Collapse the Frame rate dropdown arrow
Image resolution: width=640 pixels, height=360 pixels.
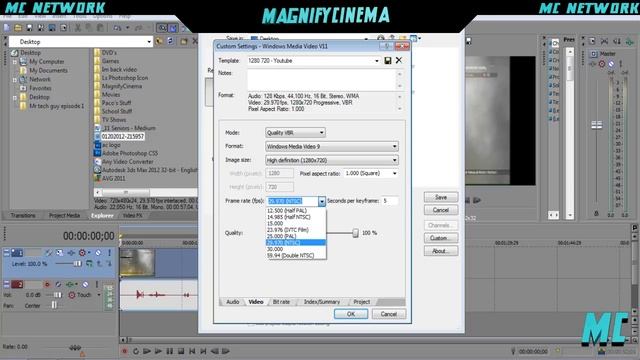[322, 201]
